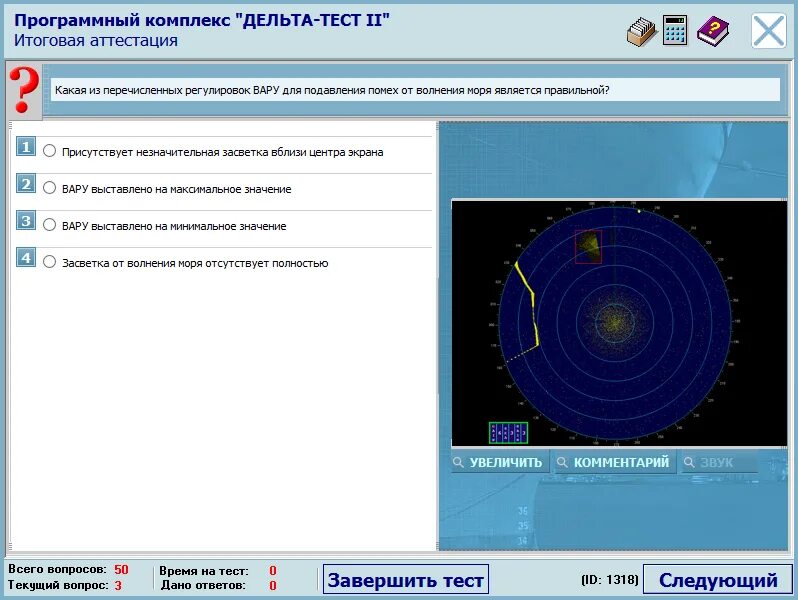Click the program title 'ДЕЛЬТА-ТЕСТ II'
This screenshot has height=600, width=798.
tap(202, 20)
